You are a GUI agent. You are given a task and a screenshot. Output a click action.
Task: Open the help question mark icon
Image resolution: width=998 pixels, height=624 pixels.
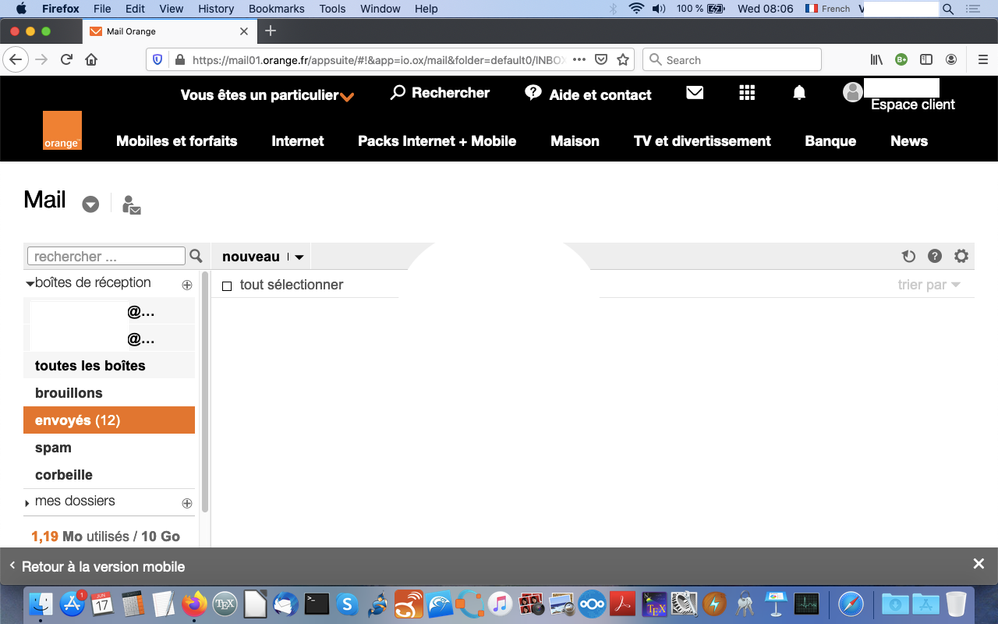tap(935, 256)
